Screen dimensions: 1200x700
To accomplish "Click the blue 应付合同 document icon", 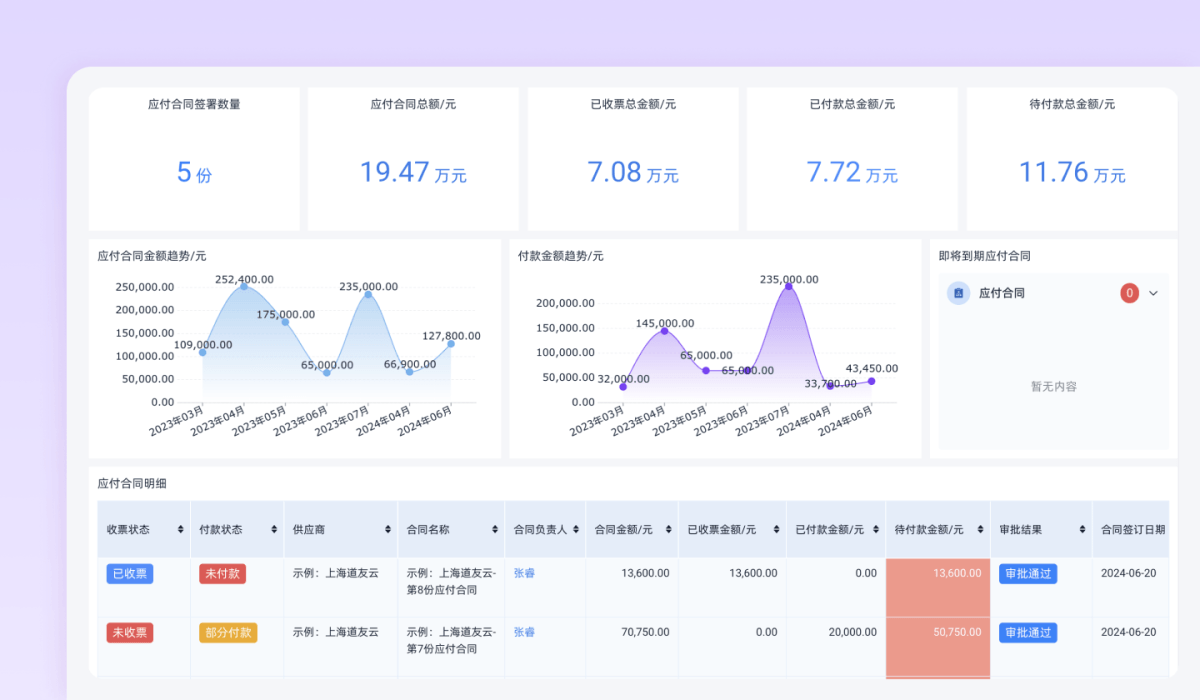I will [x=959, y=293].
